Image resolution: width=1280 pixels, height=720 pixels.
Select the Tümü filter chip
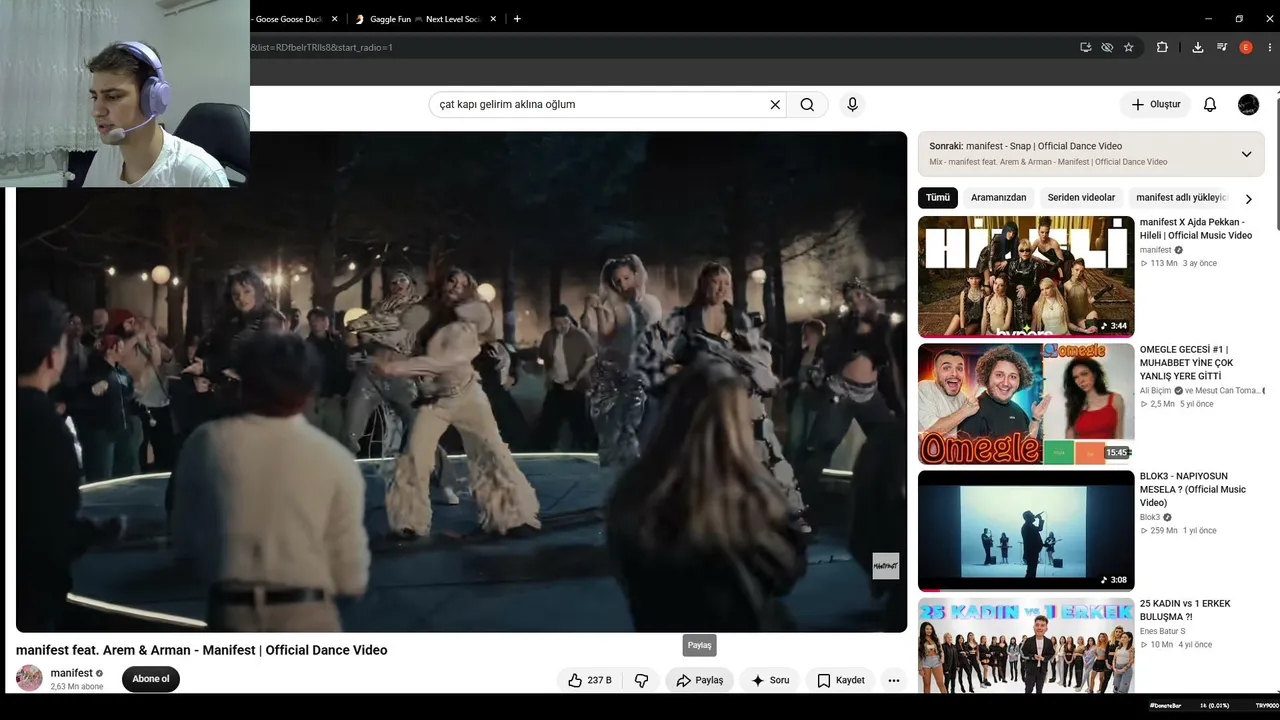[938, 198]
